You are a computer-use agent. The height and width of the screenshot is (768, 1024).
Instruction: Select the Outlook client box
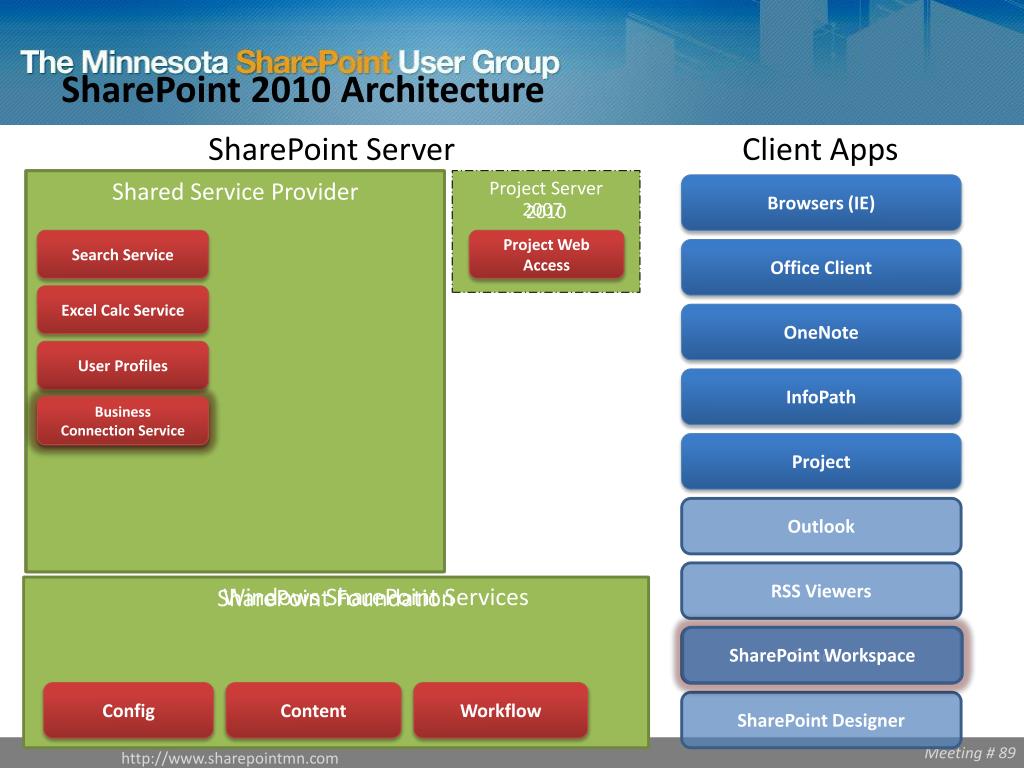[821, 526]
